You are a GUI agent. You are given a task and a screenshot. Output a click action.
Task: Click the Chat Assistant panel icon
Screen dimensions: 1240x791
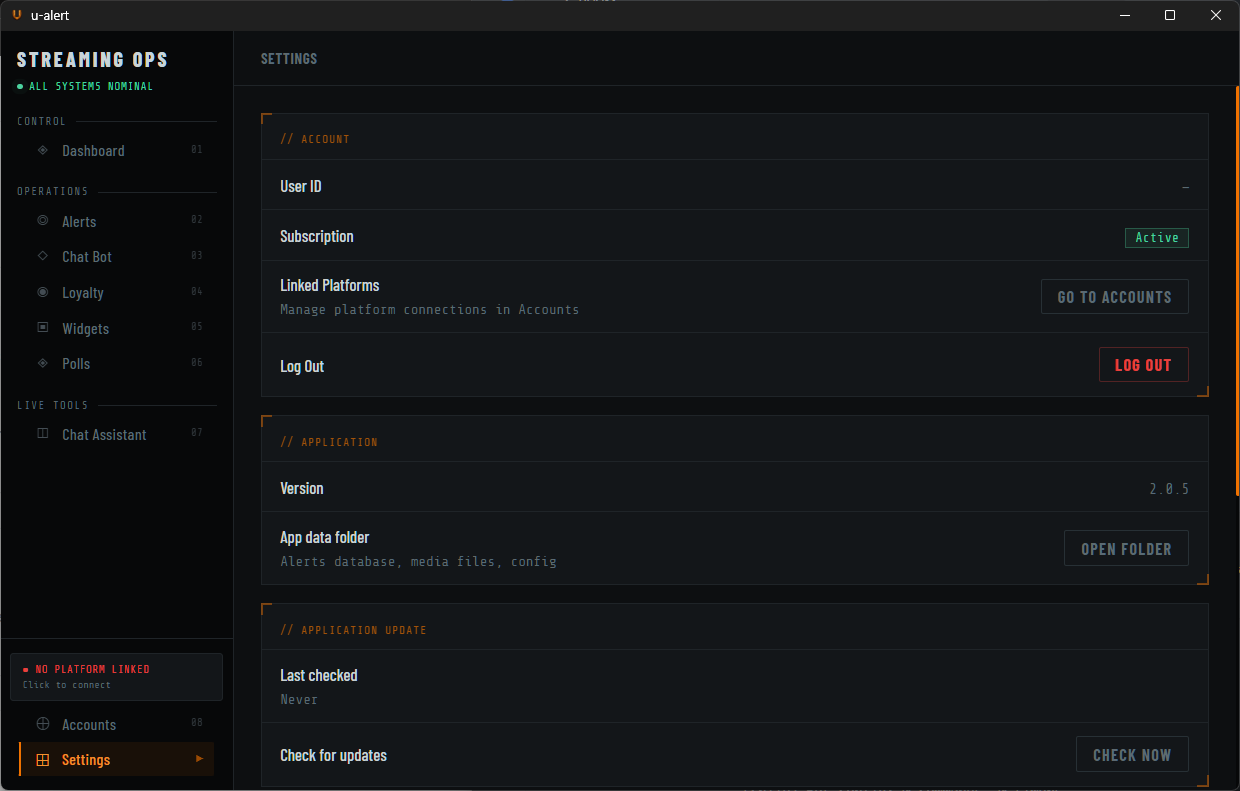click(x=42, y=434)
